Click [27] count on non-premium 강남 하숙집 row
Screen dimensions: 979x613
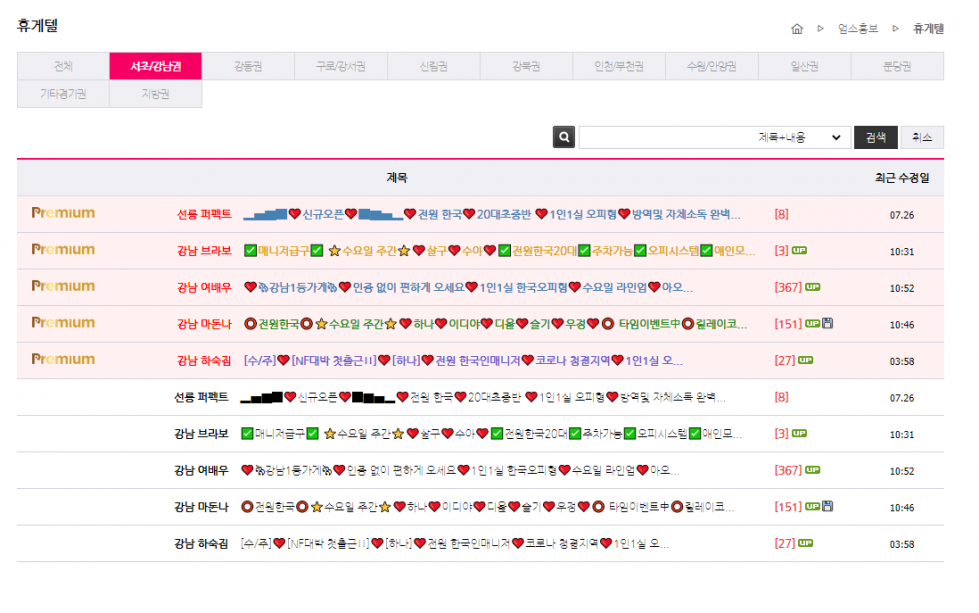click(x=785, y=543)
